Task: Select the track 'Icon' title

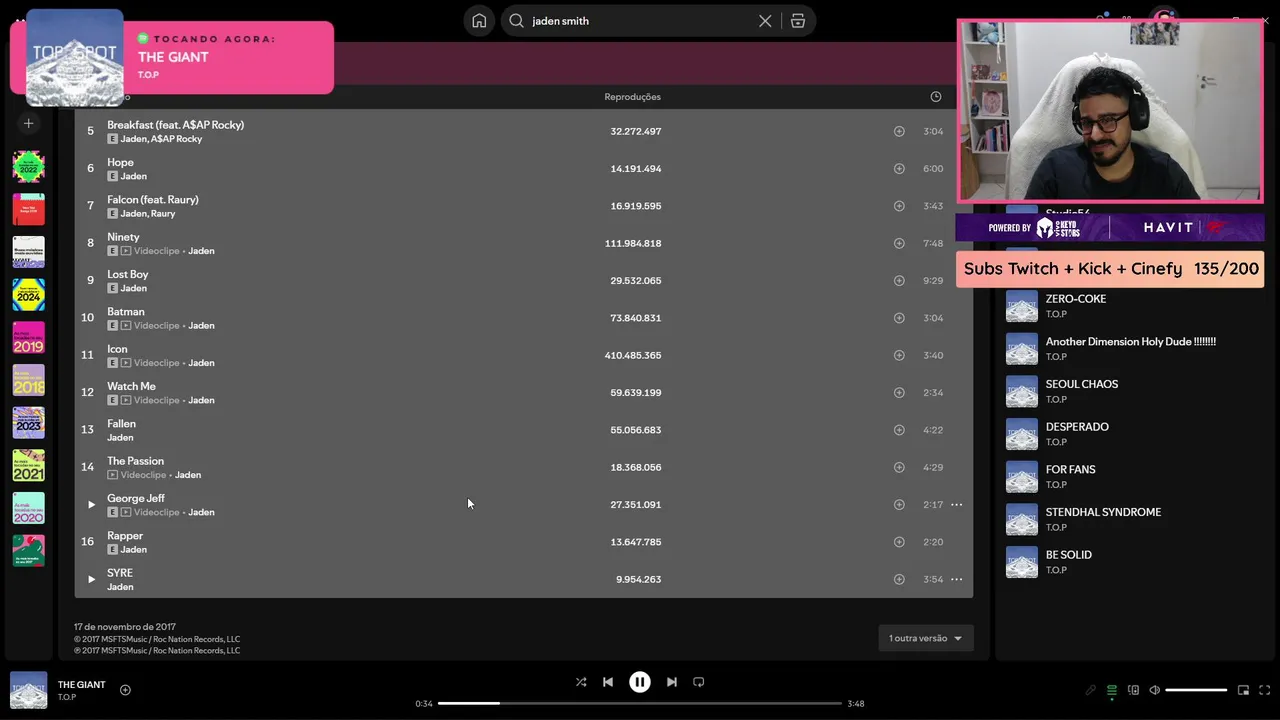Action: point(117,349)
